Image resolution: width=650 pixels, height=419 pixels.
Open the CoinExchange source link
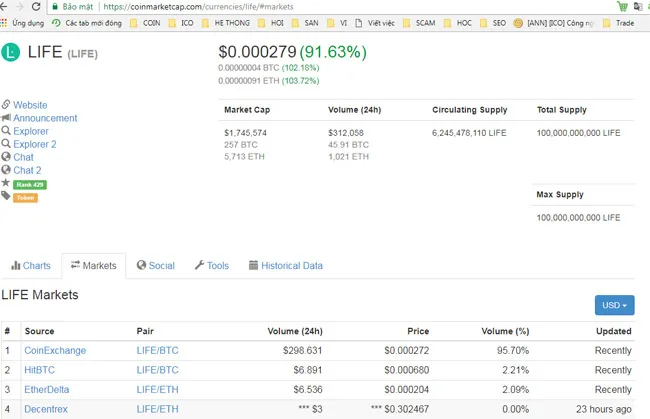55,351
